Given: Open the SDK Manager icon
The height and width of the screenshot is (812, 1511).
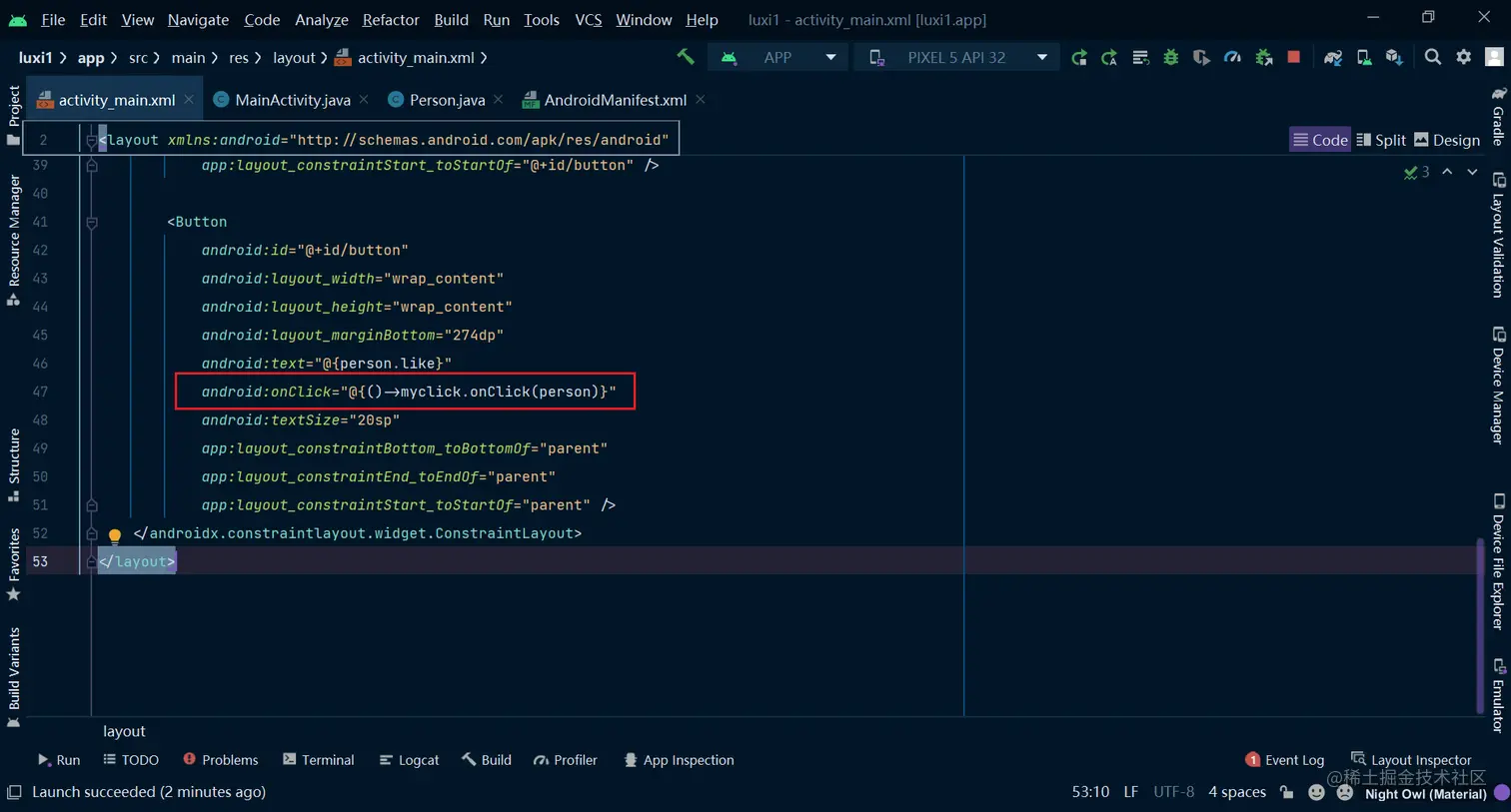Looking at the screenshot, I should [1394, 58].
